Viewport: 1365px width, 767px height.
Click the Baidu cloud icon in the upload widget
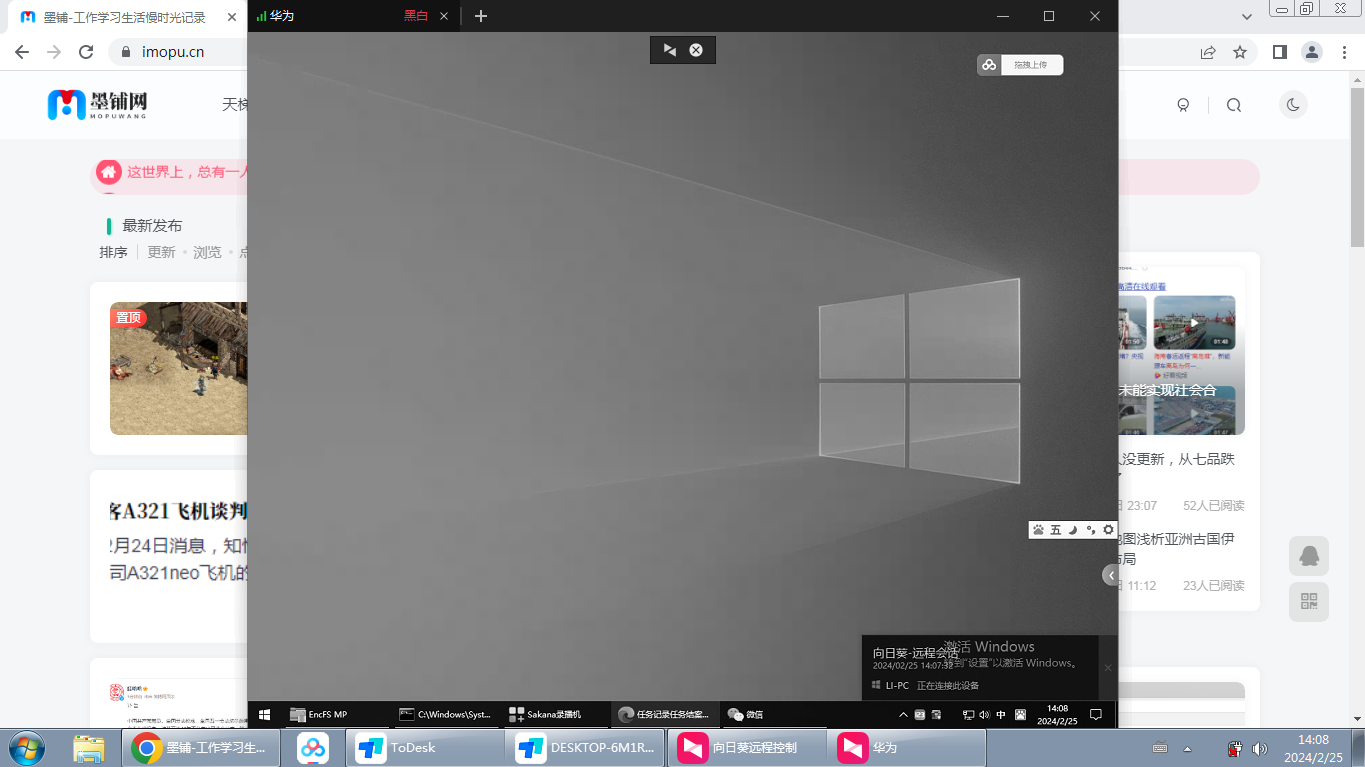coord(989,65)
